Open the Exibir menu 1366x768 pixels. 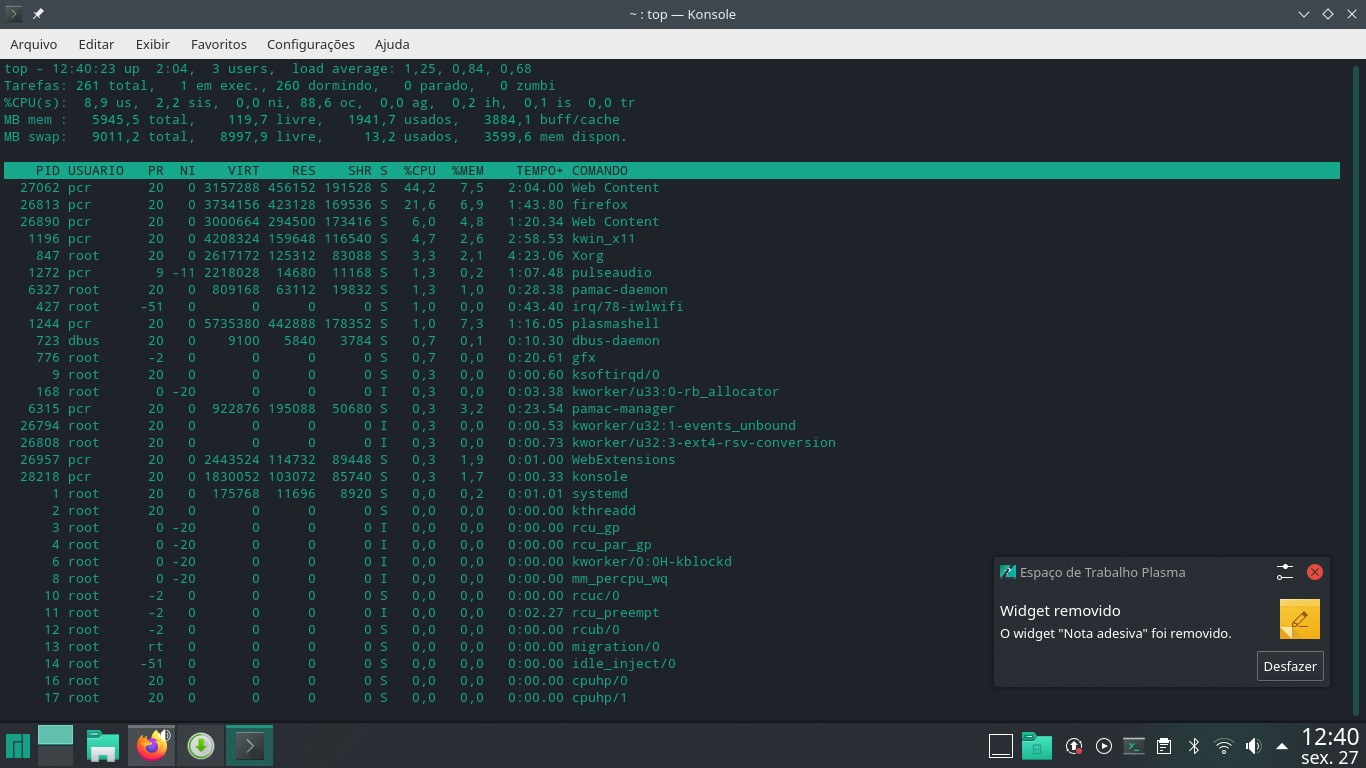(x=153, y=44)
